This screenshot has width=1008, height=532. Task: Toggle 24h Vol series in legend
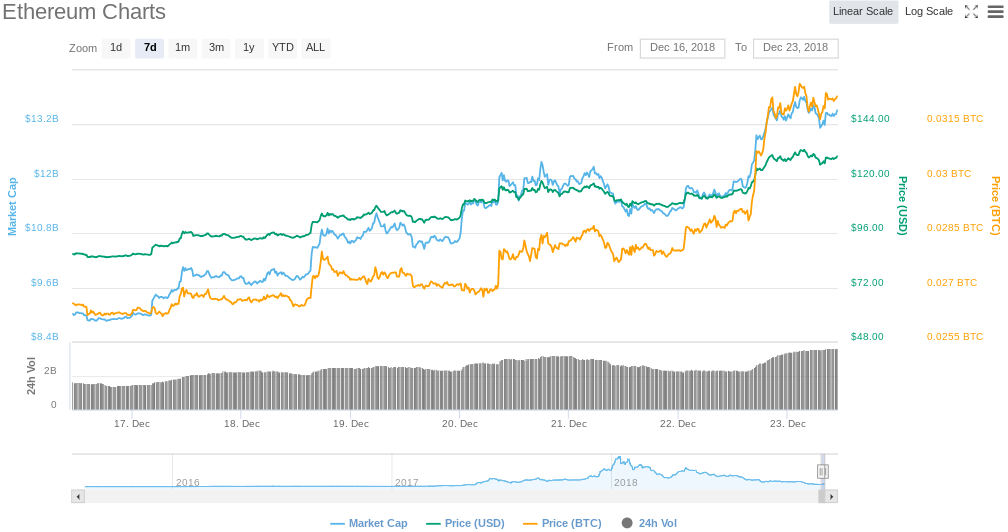coord(649,523)
